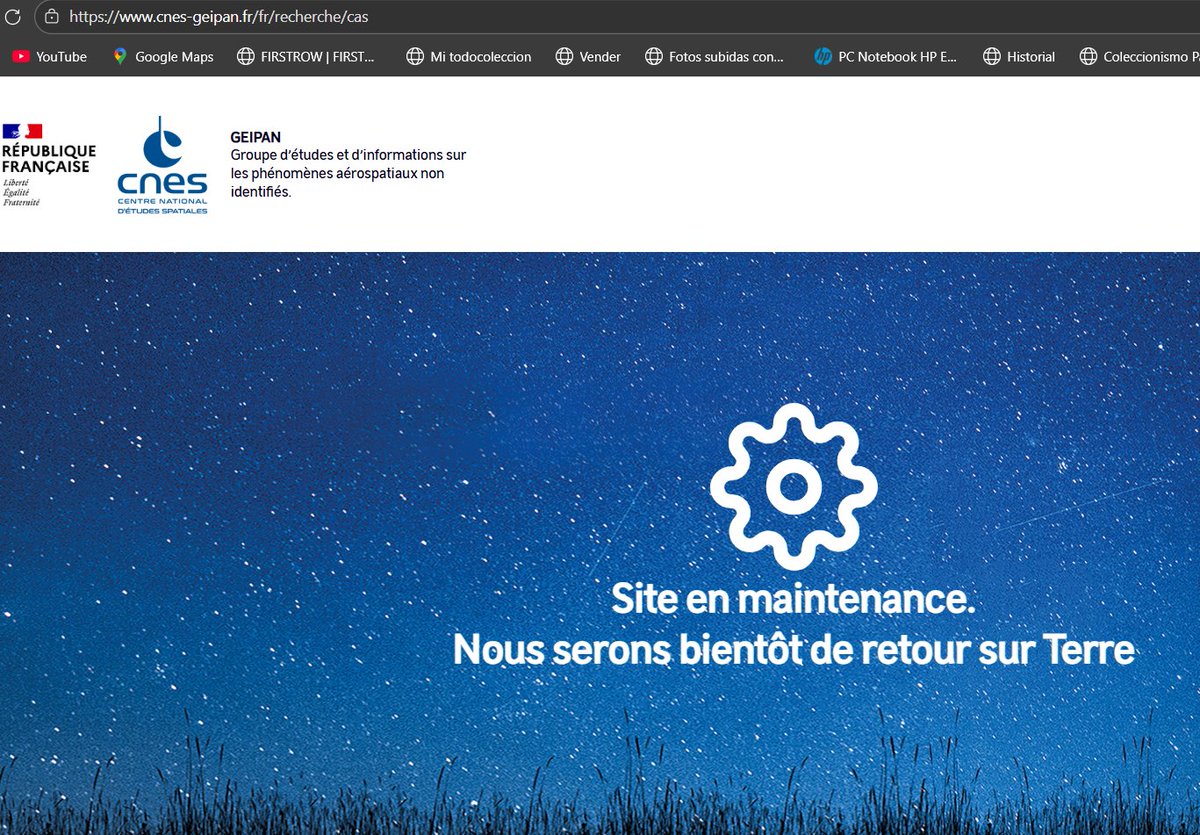1200x835 pixels.
Task: Open Google Maps from the bookmarks bar
Action: click(x=172, y=57)
